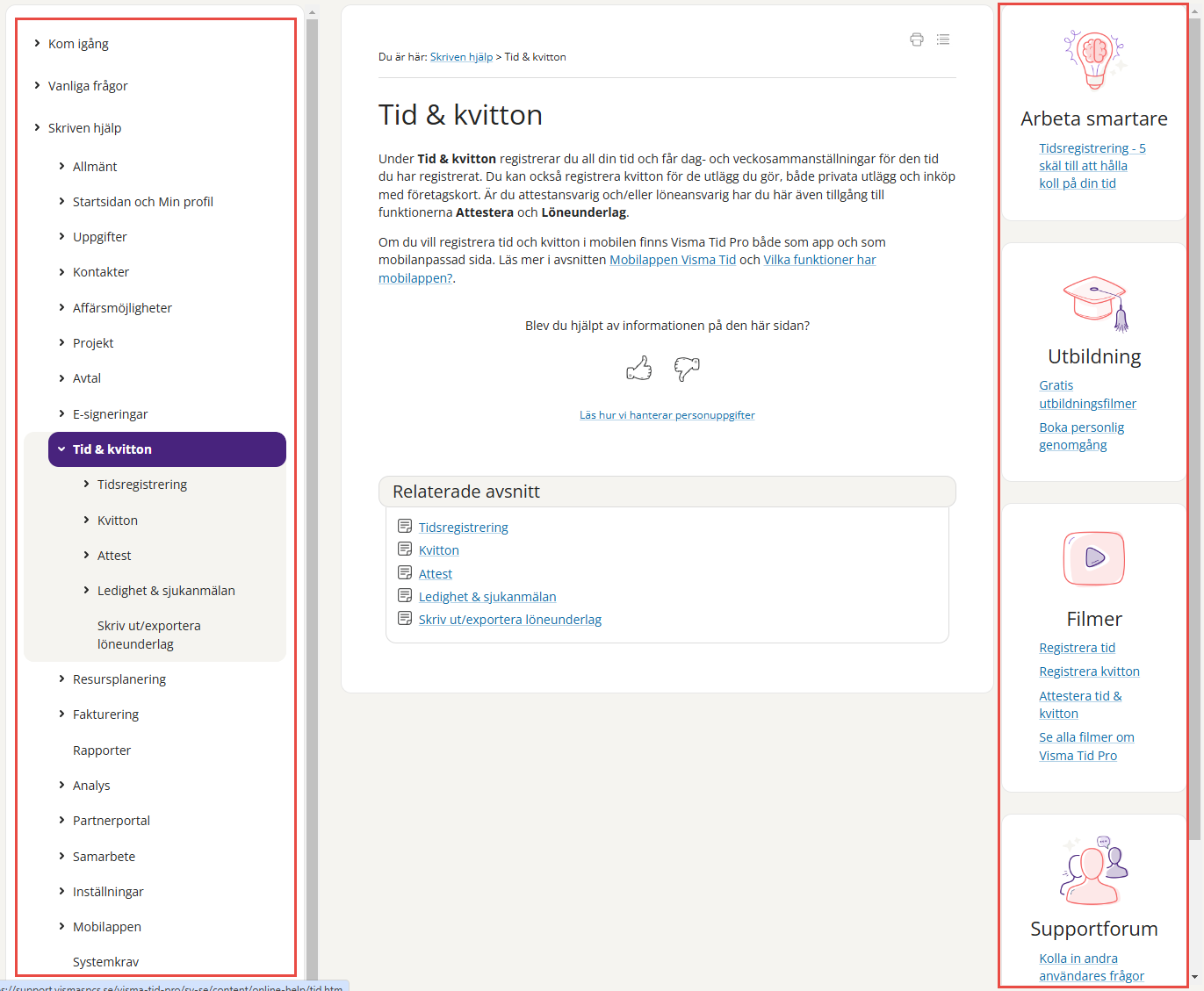The height and width of the screenshot is (991, 1204).
Task: Click the Arbeta smartare lightbulb brain icon
Action: click(1094, 60)
